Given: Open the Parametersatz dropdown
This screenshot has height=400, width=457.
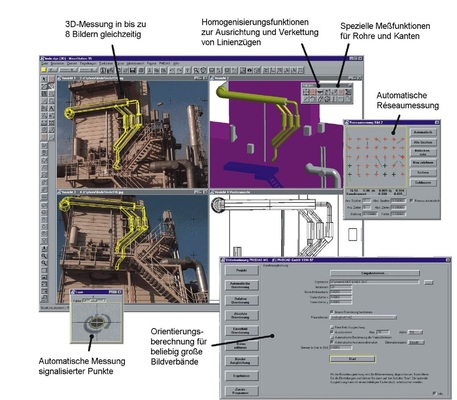Looking at the screenshot, I should click(x=363, y=317).
